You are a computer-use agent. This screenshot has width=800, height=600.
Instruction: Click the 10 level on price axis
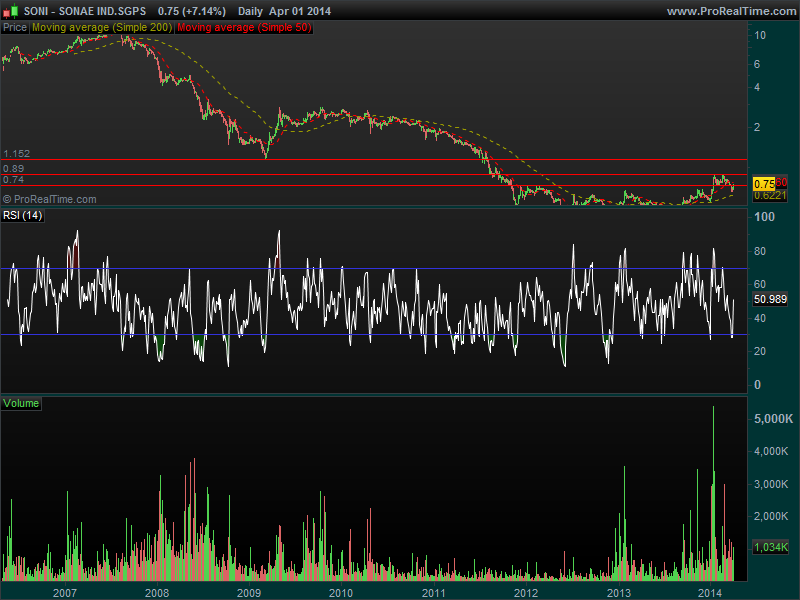[x=760, y=35]
